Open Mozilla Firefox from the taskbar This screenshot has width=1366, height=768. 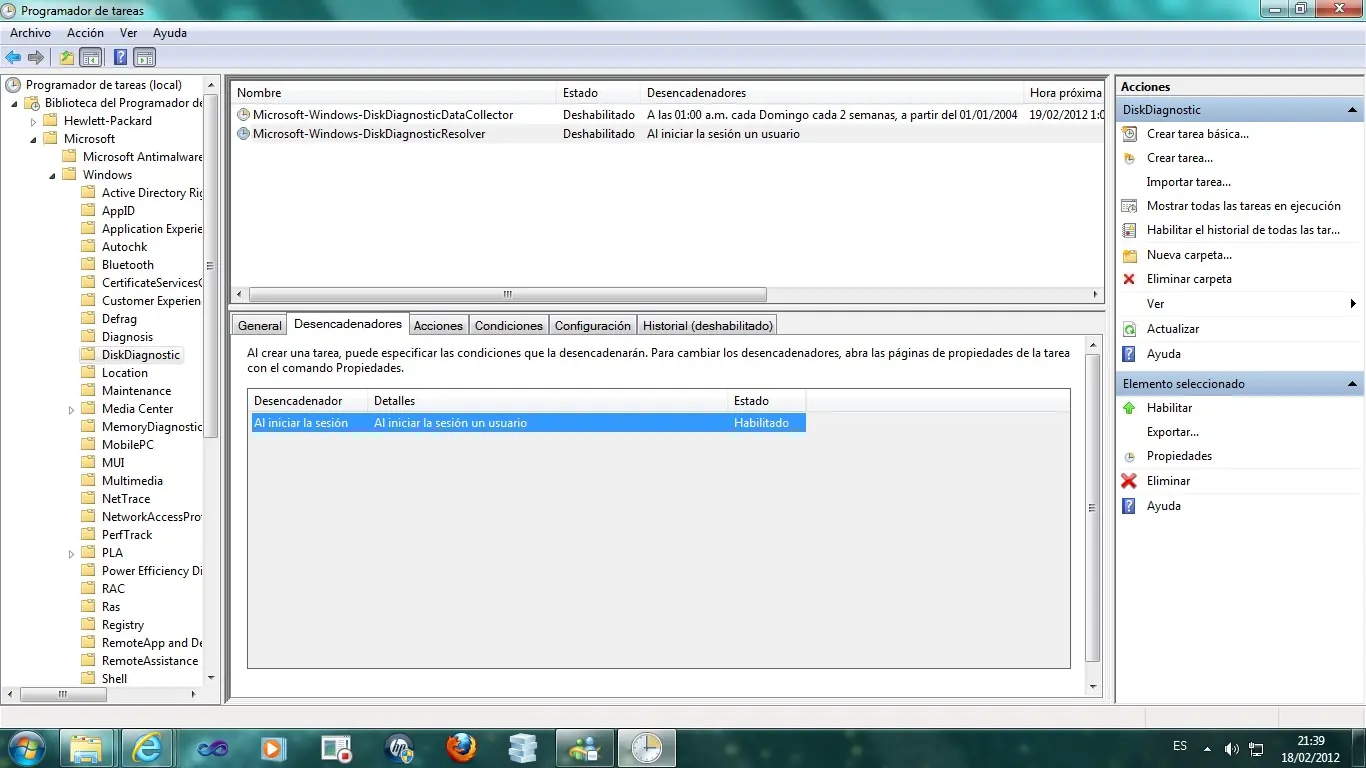461,747
